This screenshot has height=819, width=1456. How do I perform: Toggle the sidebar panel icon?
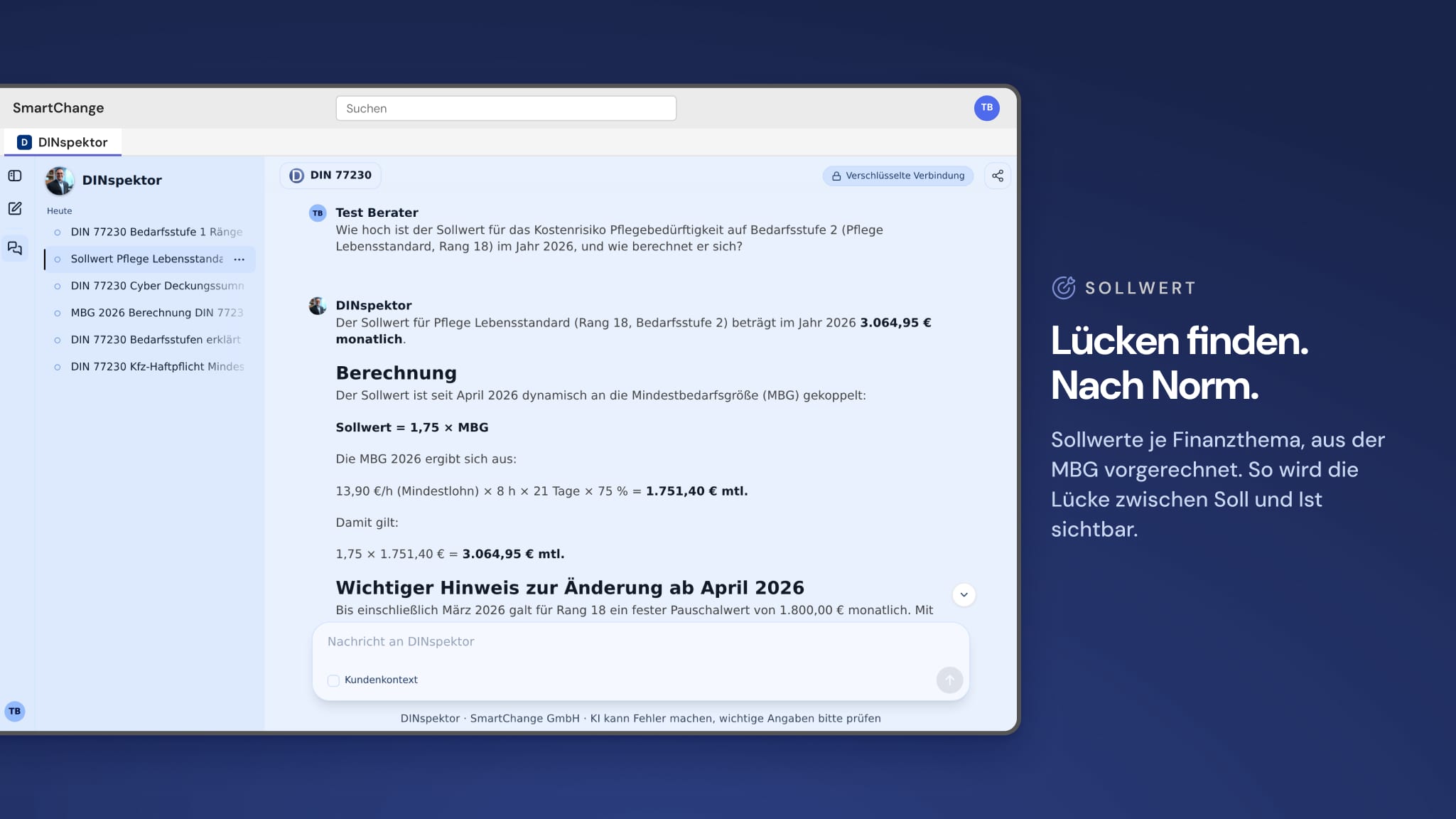tap(15, 176)
